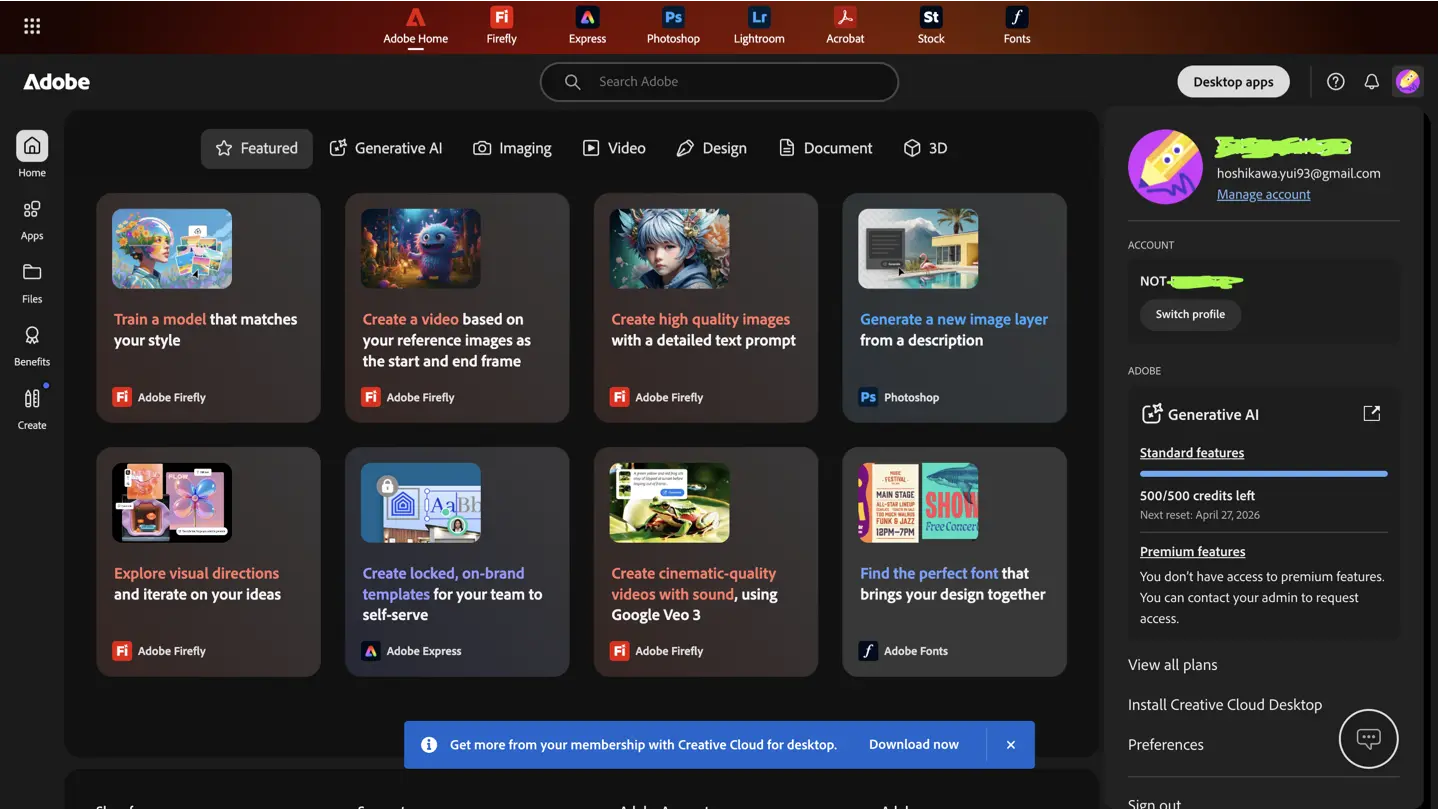Launch Firefly from the top app bar
This screenshot has width=1439, height=809.
tap(501, 26)
